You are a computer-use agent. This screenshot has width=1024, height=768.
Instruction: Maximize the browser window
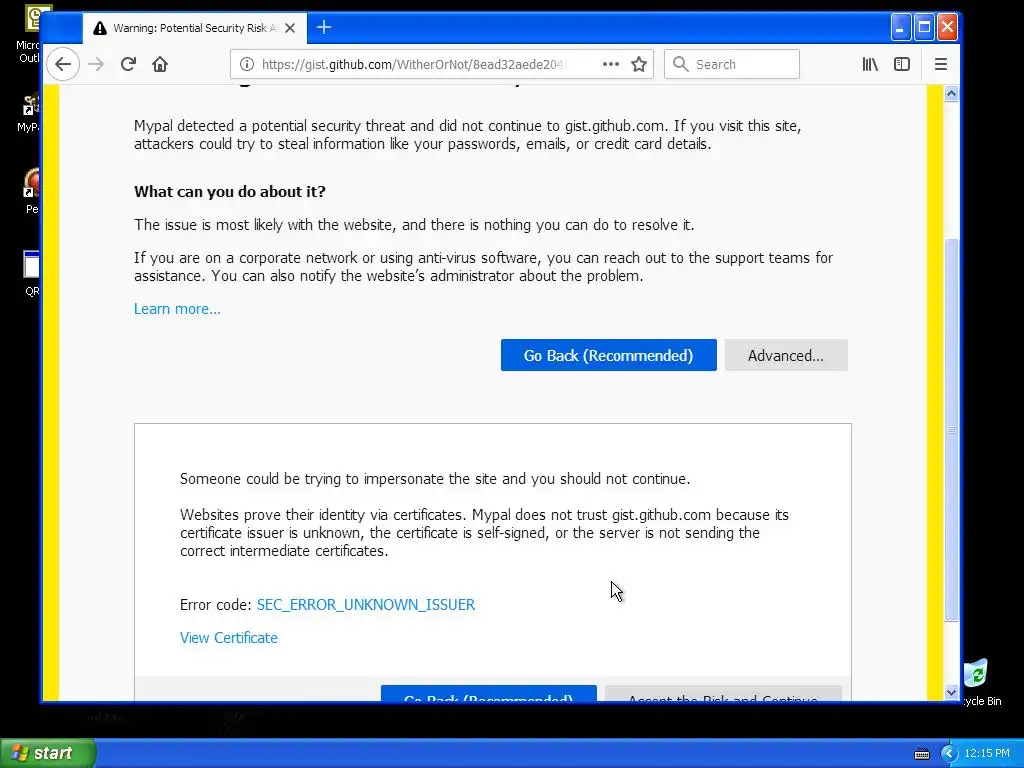923,27
